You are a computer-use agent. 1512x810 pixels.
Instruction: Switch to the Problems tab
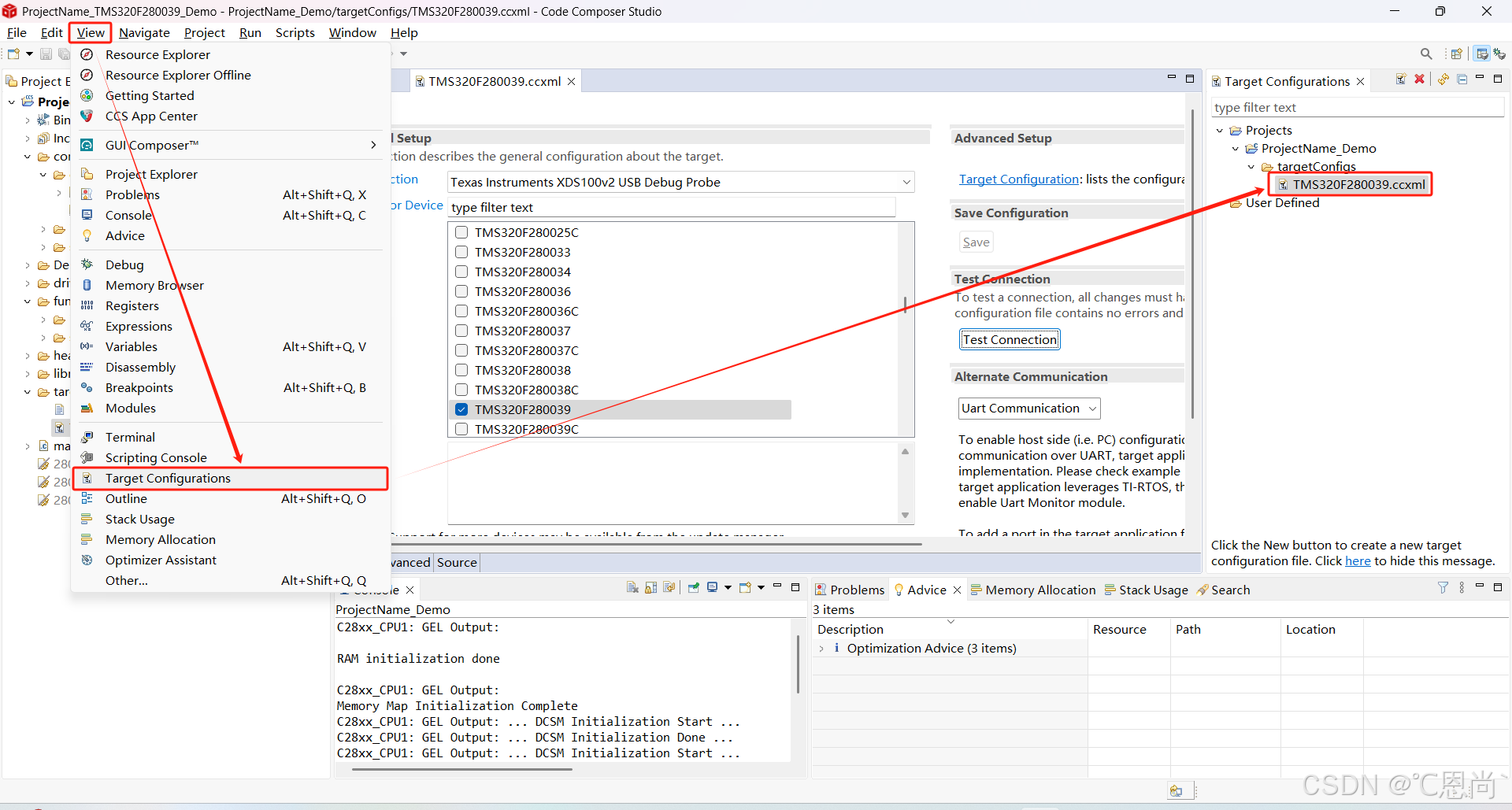849,590
